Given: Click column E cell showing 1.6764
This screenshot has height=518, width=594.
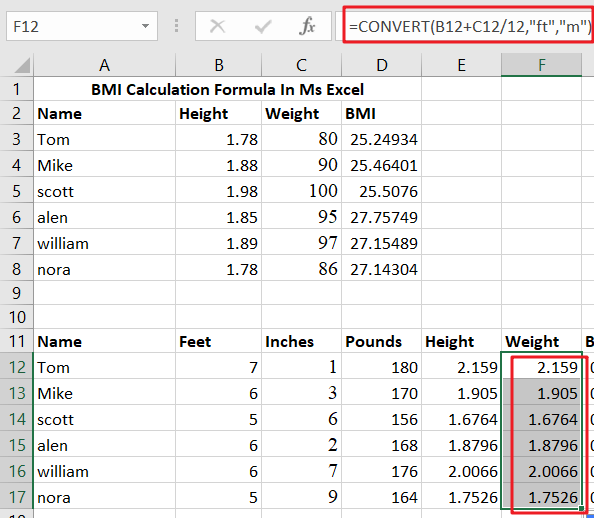Looking at the screenshot, I should (x=461, y=419).
